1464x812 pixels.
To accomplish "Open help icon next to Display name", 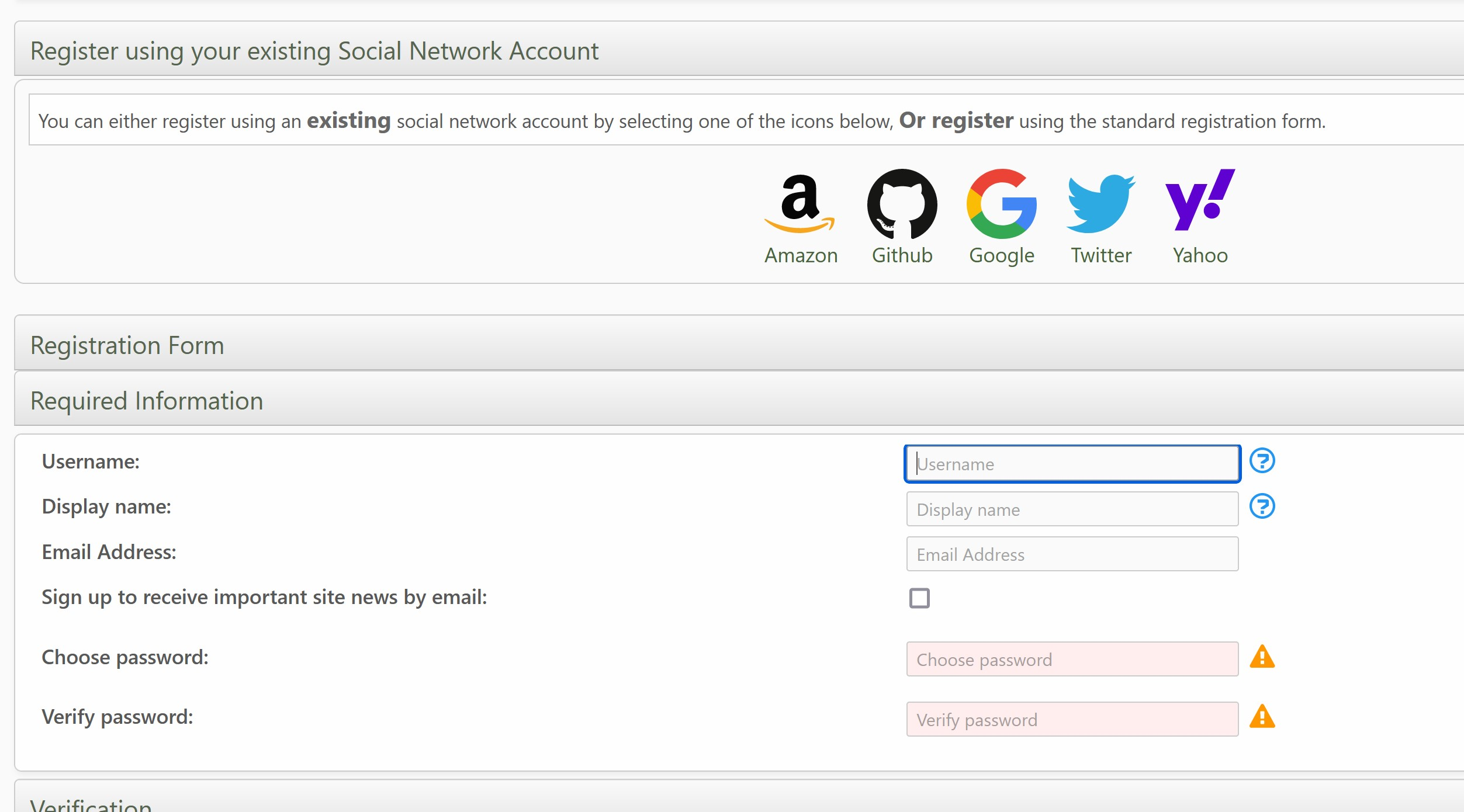I will (x=1262, y=506).
